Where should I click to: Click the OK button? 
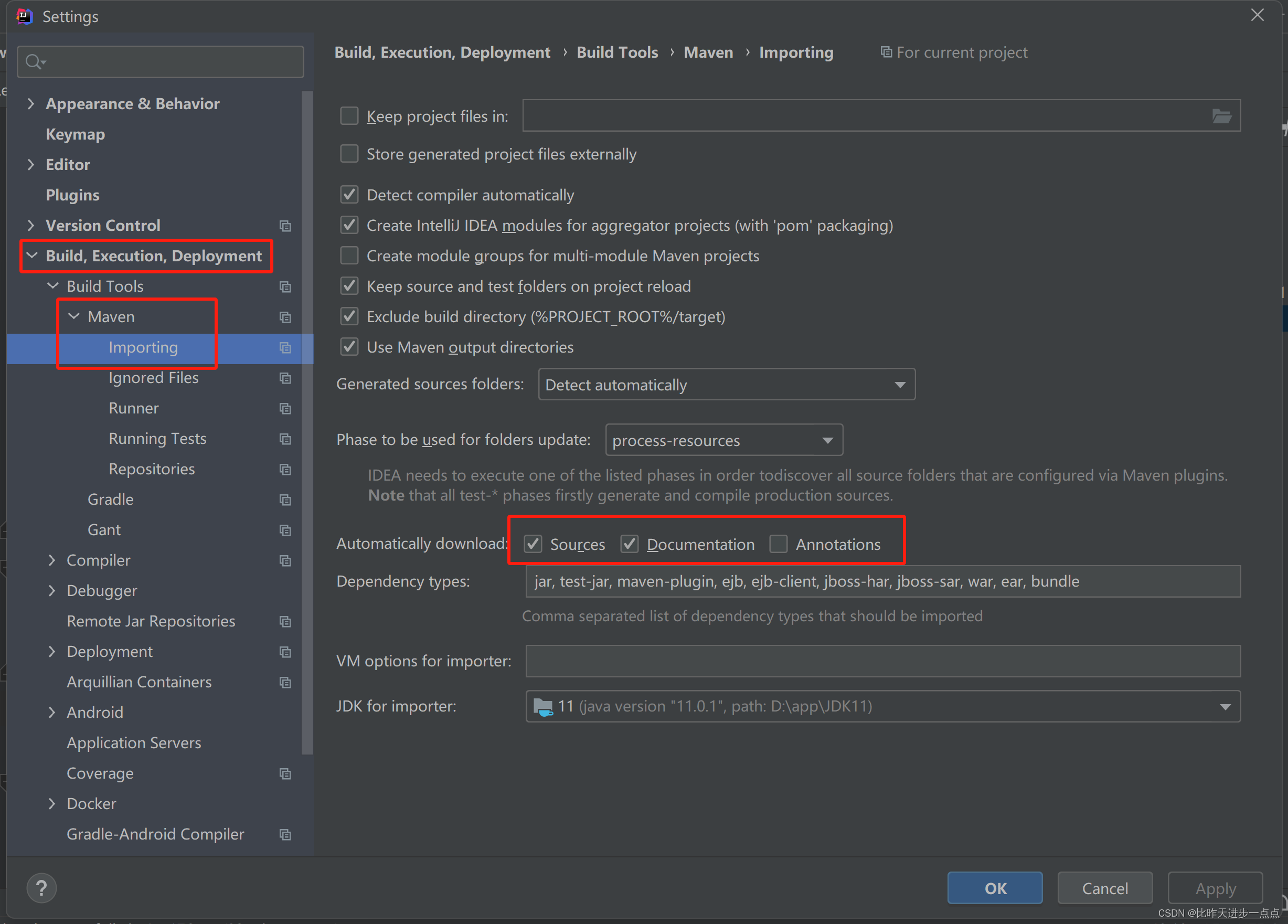pos(994,888)
